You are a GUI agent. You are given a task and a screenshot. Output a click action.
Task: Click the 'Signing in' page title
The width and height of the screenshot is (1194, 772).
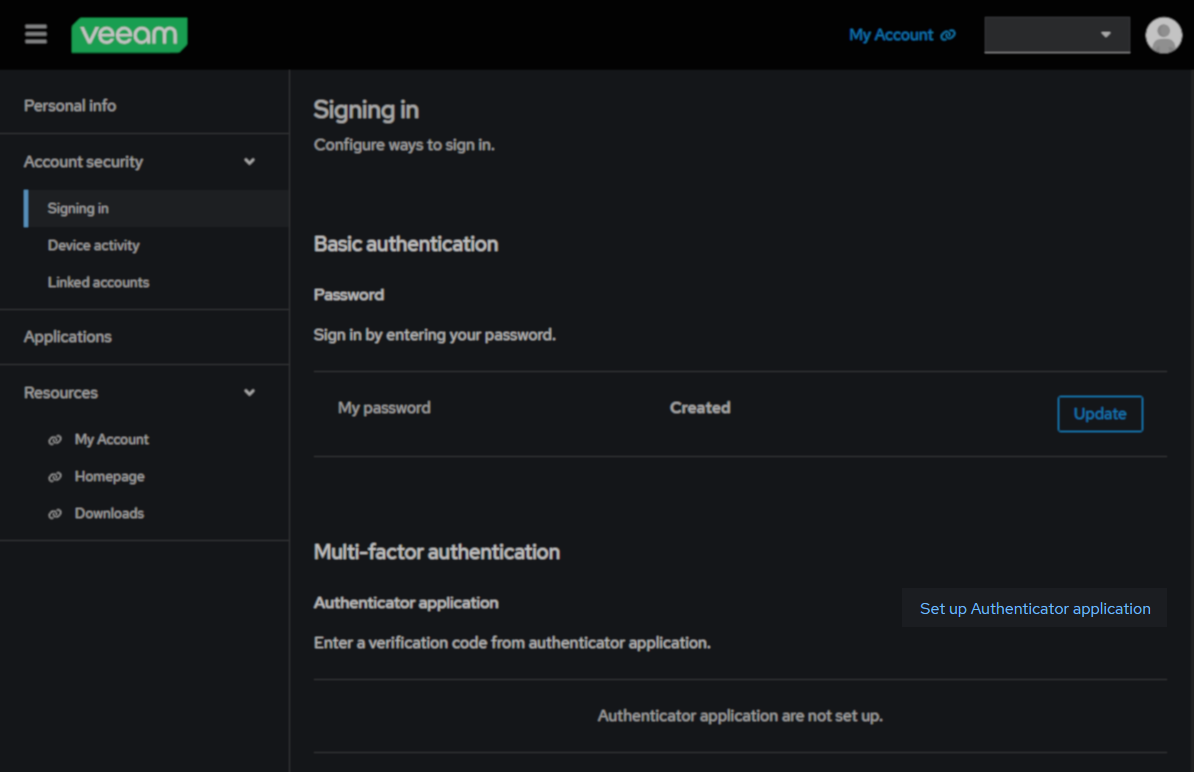[x=366, y=110]
